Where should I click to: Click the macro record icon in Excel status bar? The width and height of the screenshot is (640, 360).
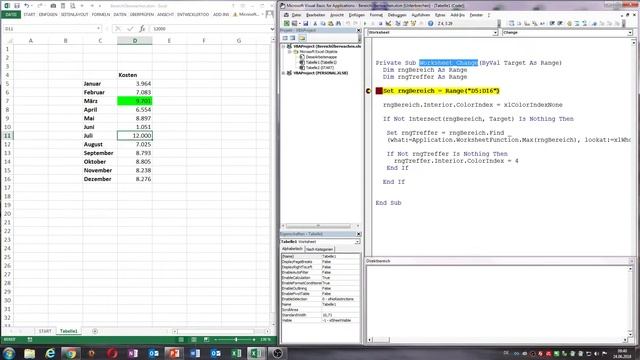pyautogui.click(x=30, y=339)
